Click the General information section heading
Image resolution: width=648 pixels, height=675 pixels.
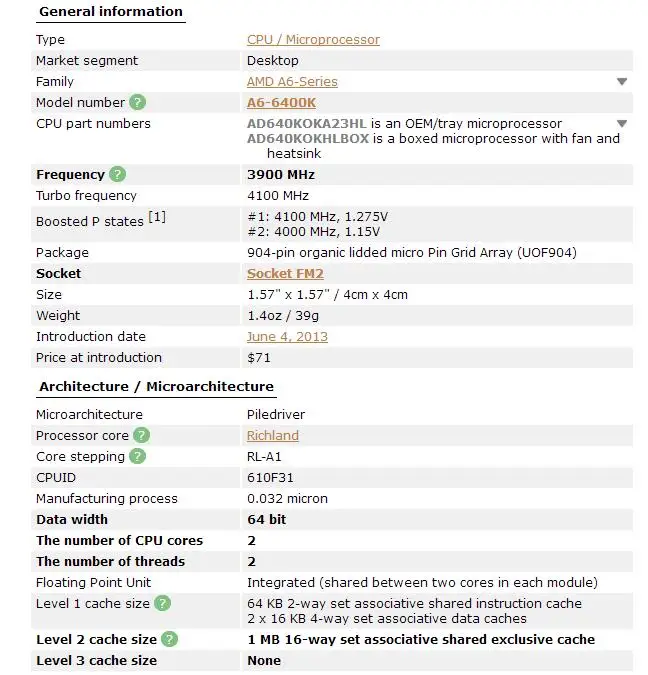(111, 12)
